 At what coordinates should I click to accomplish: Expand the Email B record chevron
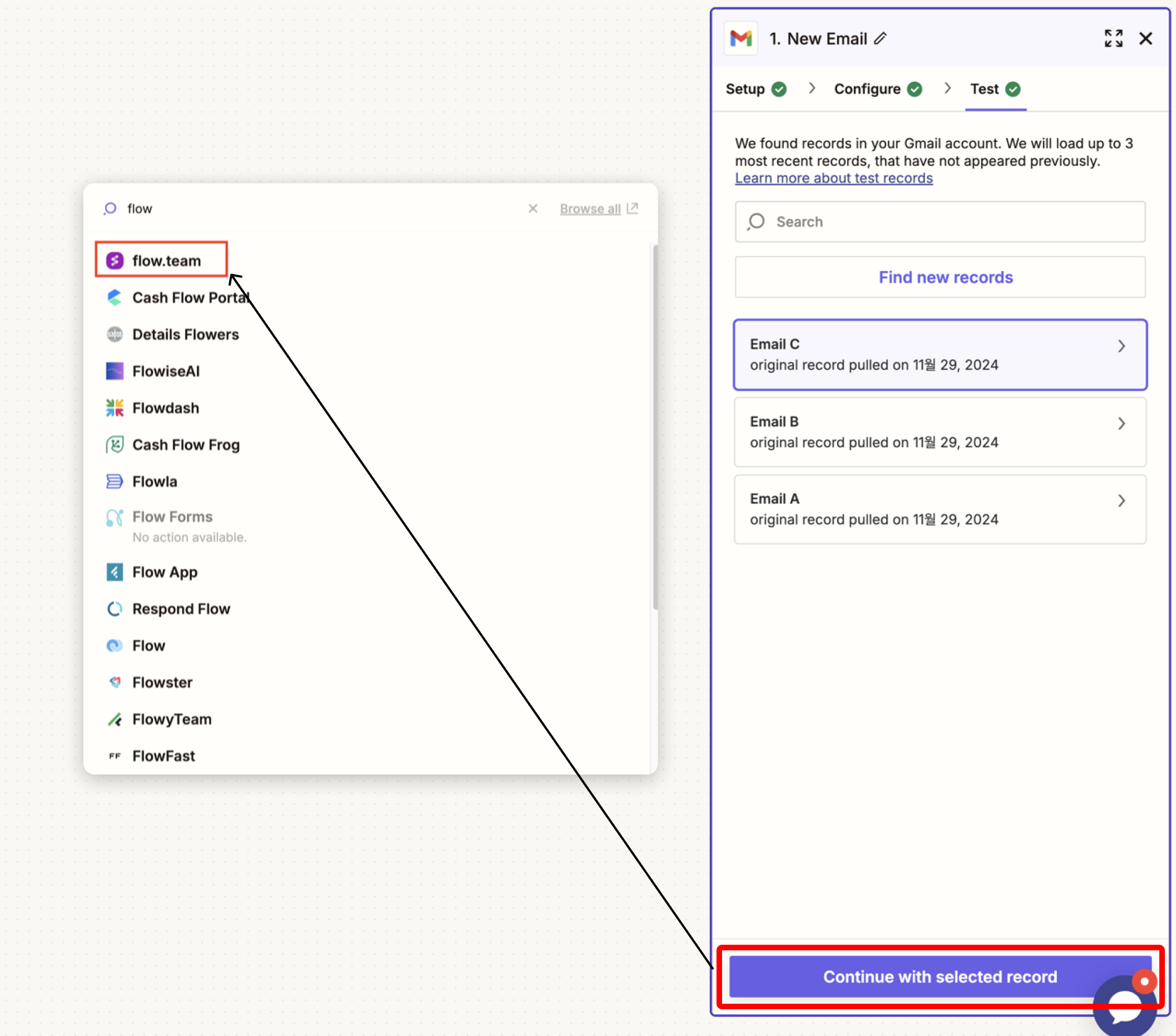(1121, 423)
